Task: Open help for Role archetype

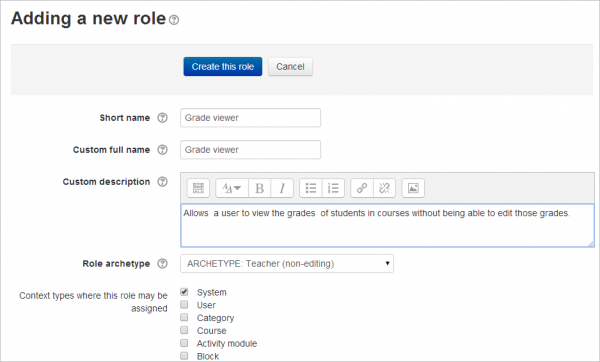Action: 163,264
